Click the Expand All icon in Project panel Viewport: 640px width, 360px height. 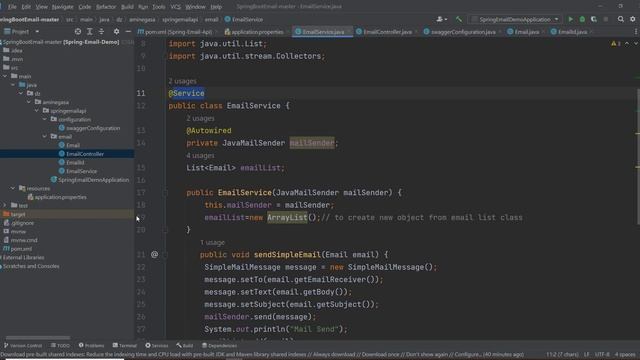click(x=89, y=31)
